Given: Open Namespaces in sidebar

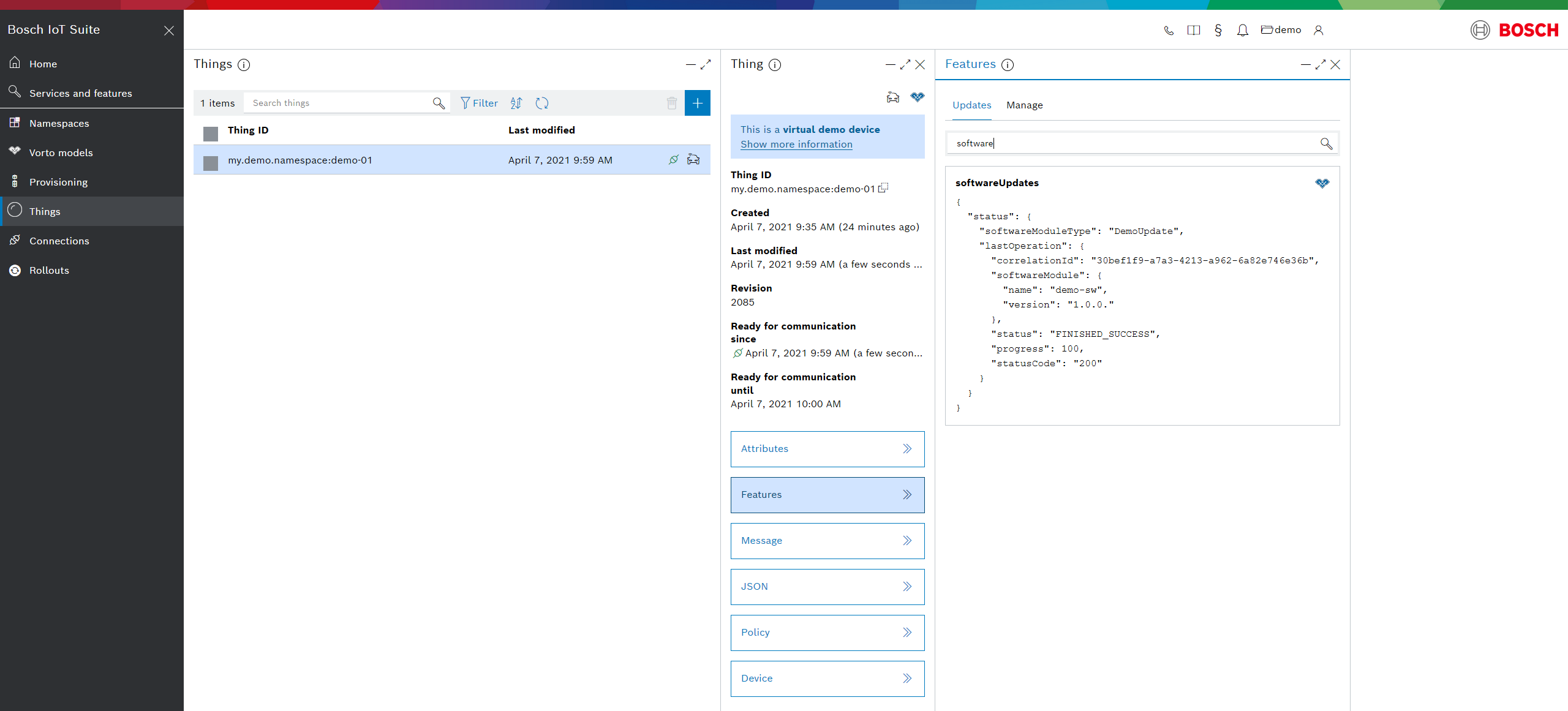Looking at the screenshot, I should click(92, 123).
